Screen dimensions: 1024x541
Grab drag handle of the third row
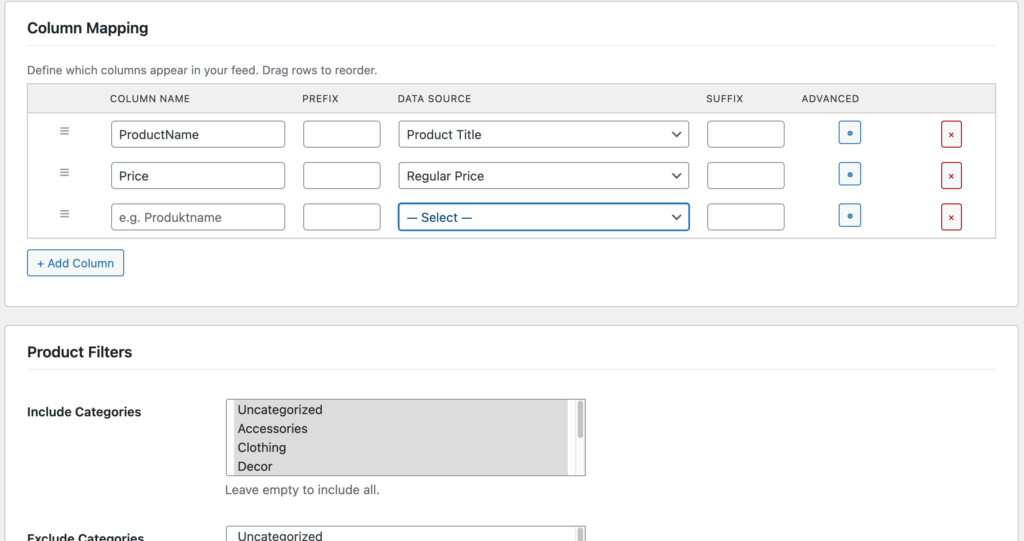pyautogui.click(x=65, y=214)
